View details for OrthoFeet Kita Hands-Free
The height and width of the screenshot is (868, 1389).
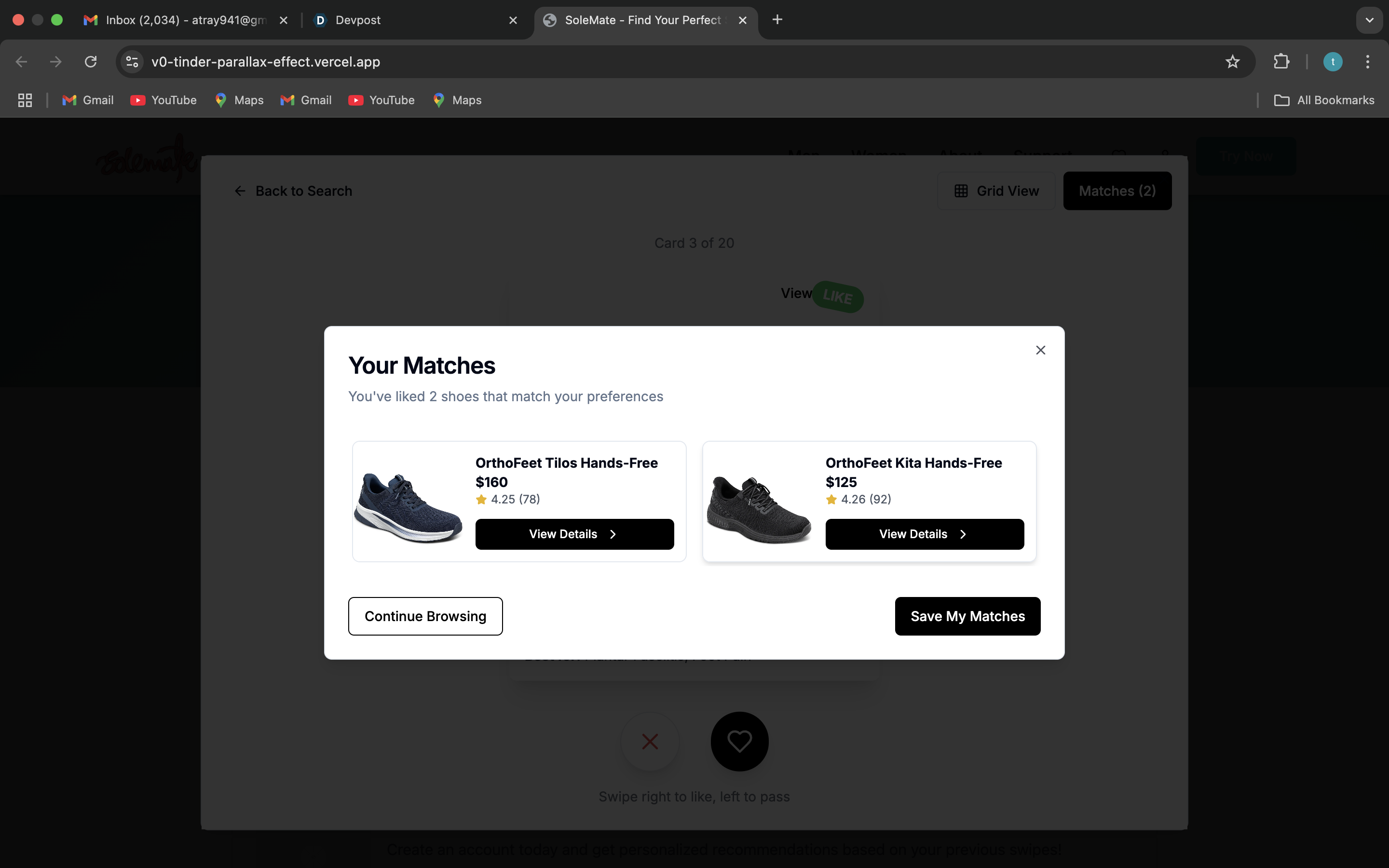(924, 534)
